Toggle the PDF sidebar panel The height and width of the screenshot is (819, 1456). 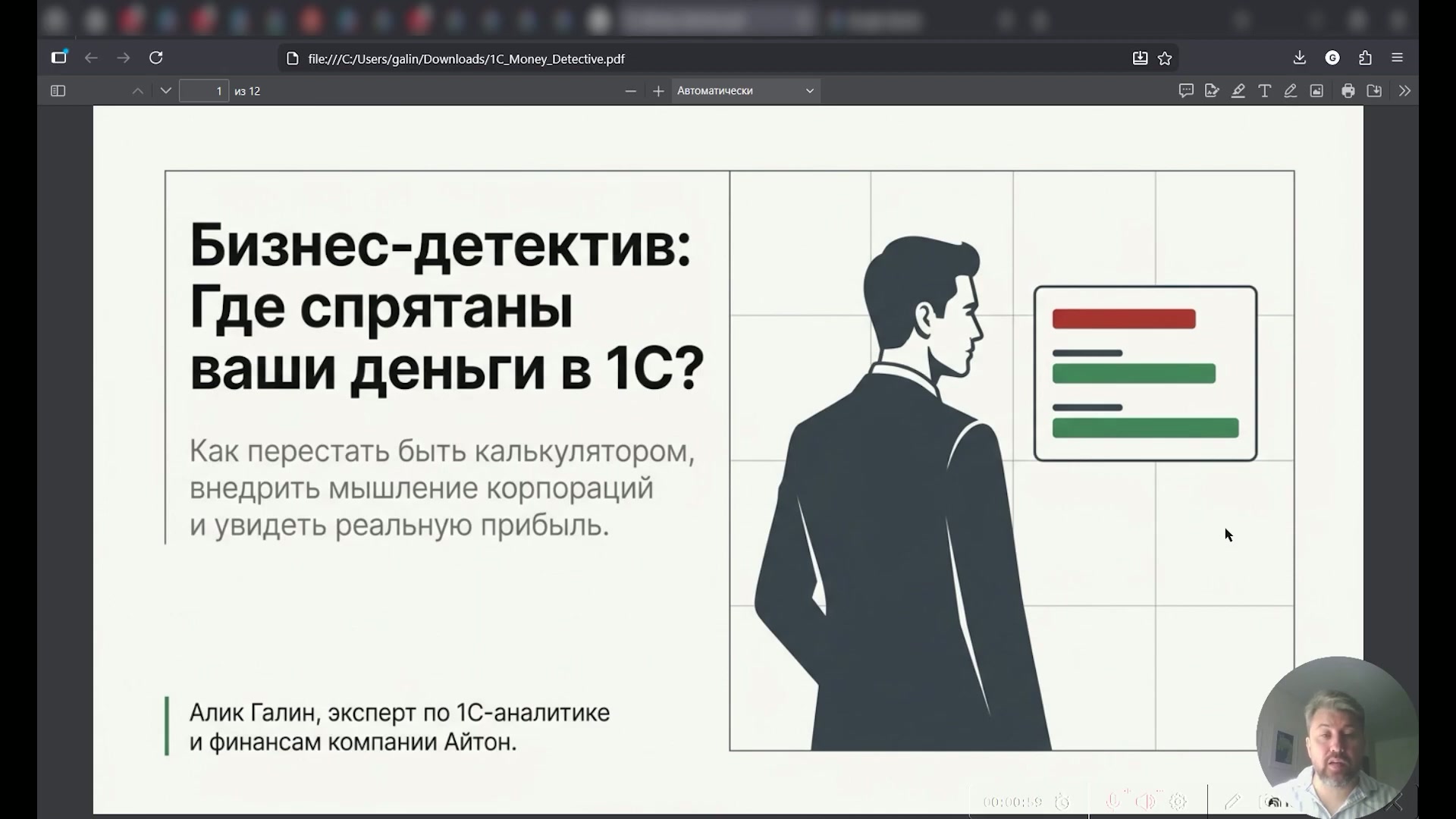(x=58, y=91)
